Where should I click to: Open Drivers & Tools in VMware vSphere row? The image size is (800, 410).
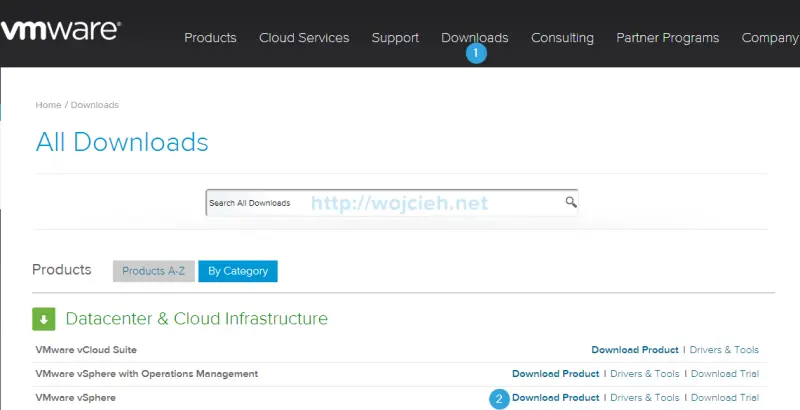coord(645,398)
